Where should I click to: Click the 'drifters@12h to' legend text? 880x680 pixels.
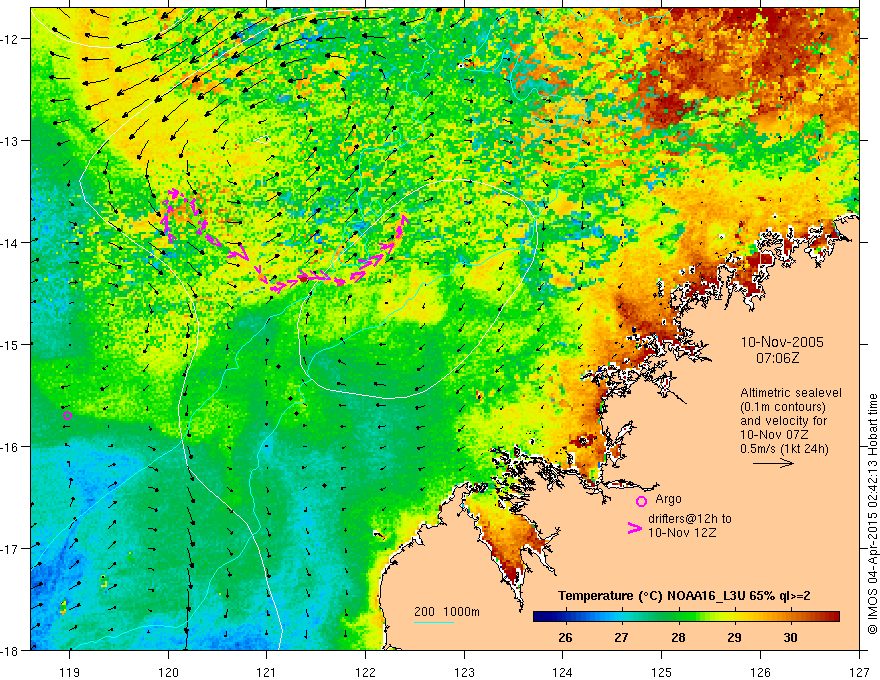(x=690, y=519)
